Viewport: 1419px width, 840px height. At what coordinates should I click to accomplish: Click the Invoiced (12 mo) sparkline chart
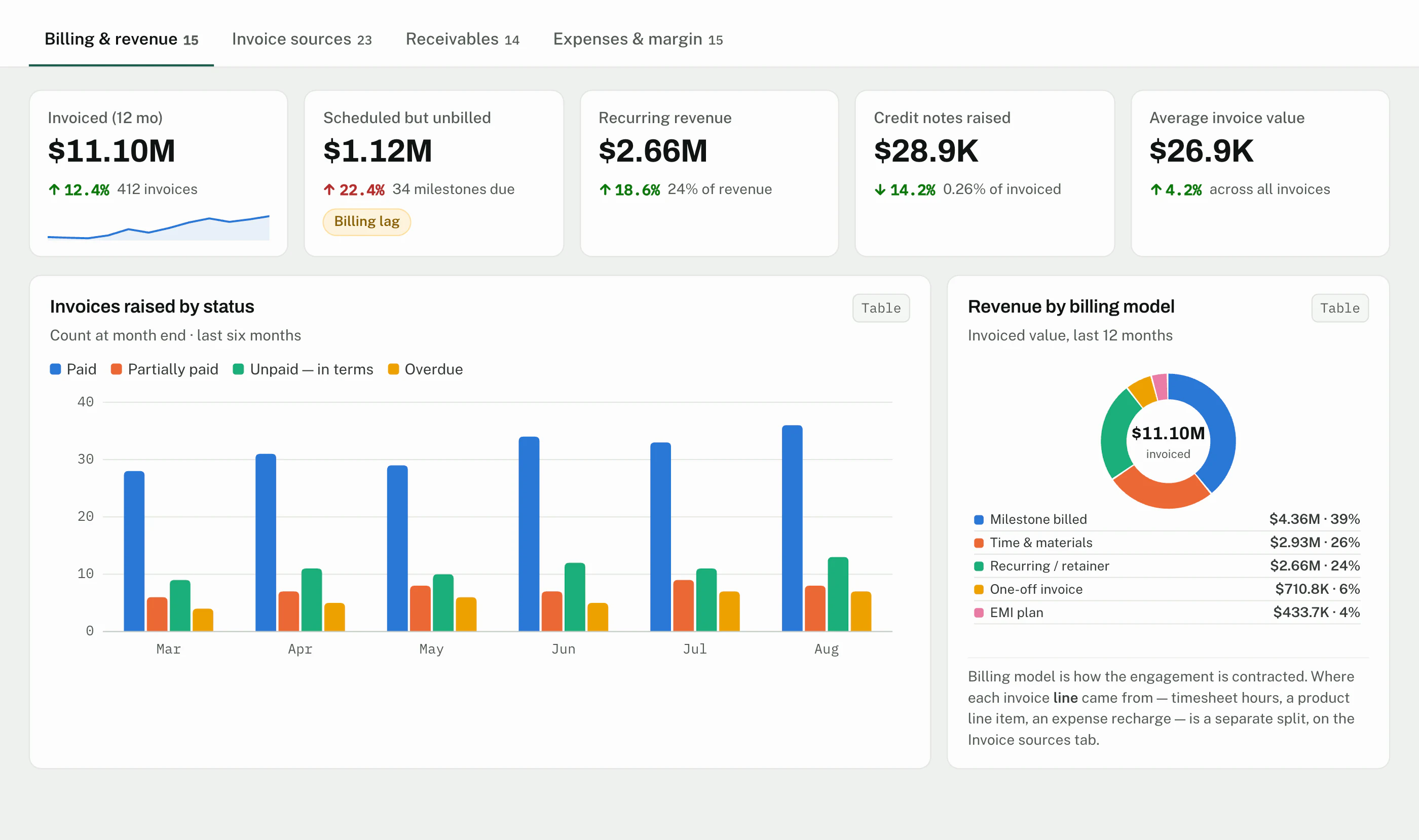(159, 227)
